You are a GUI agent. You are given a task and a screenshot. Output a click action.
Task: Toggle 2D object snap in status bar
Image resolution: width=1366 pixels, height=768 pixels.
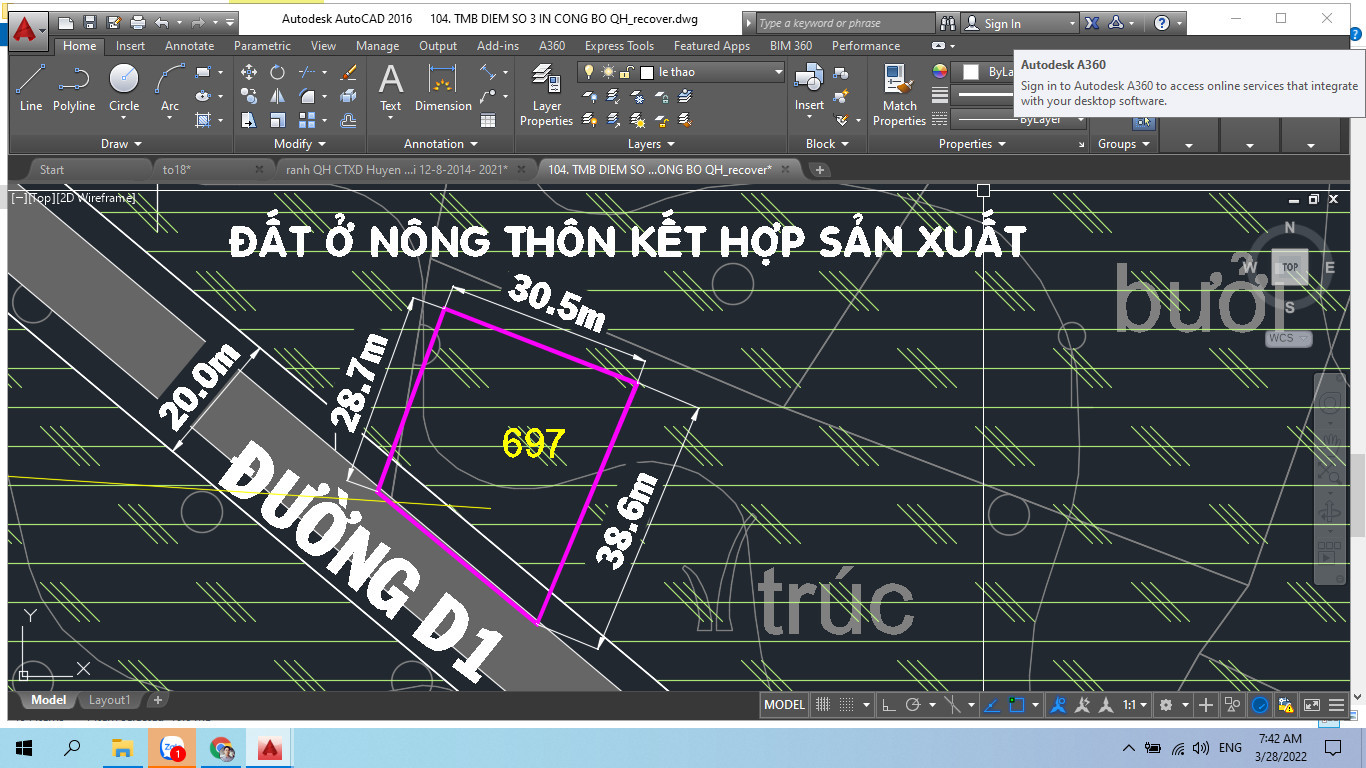point(1017,705)
